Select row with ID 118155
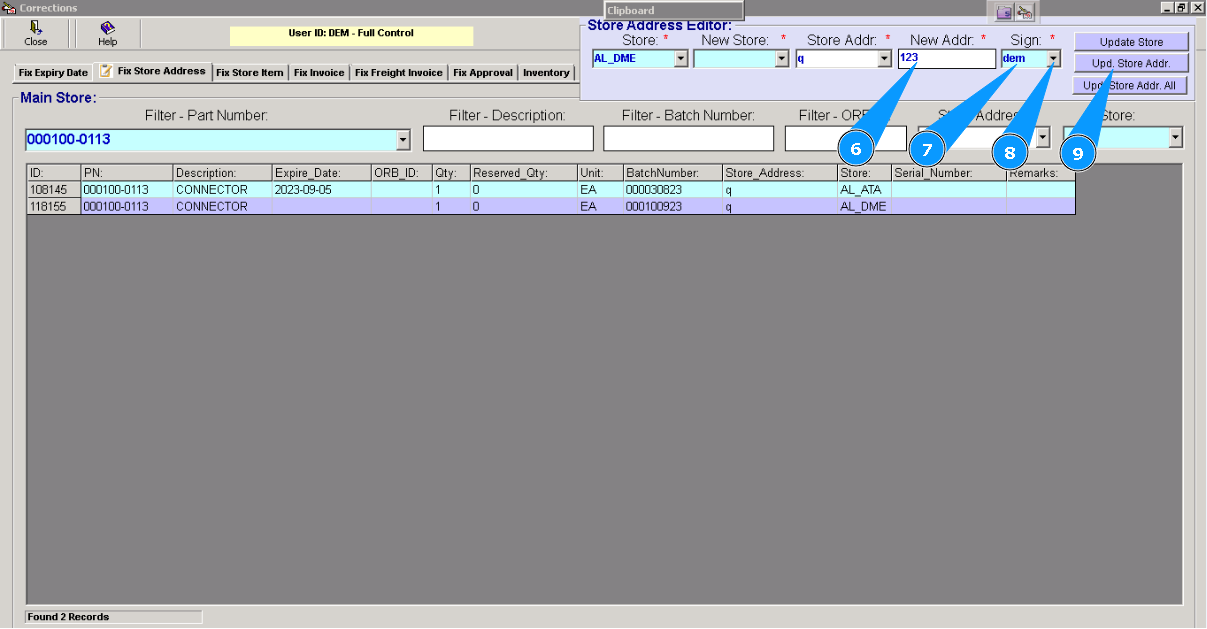1207x629 pixels. click(551, 206)
